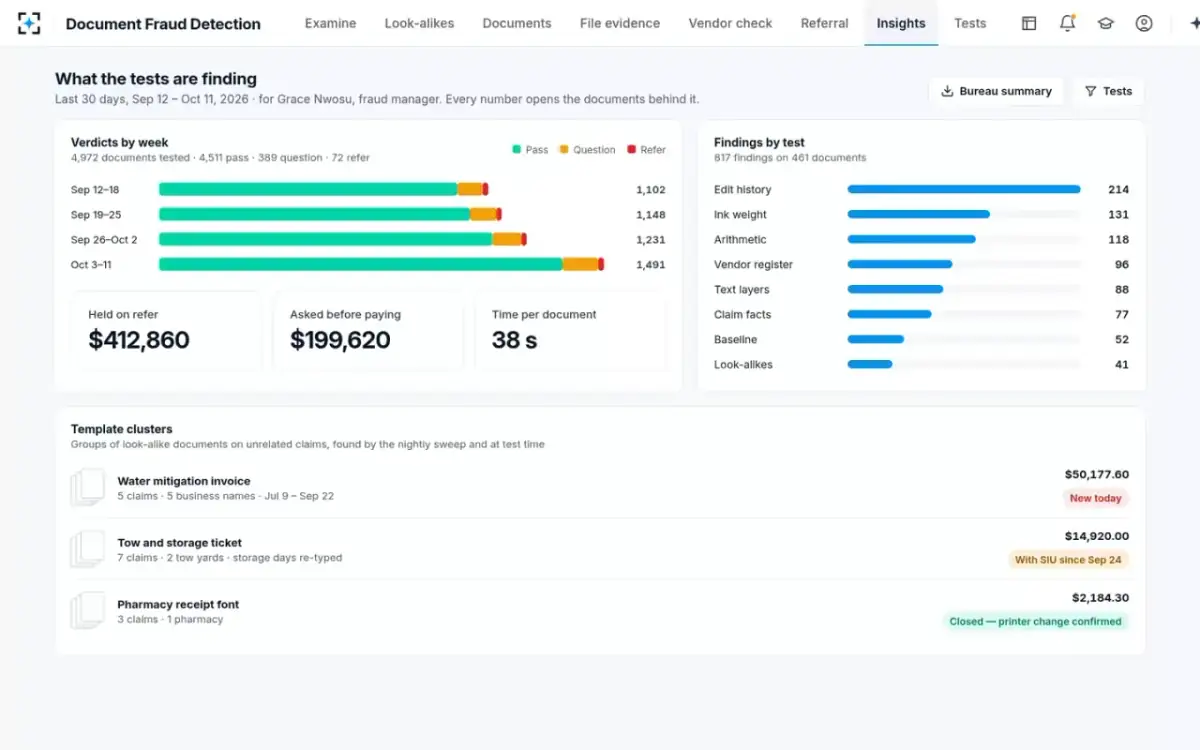
Task: Open the Pharmacy receipt font cluster
Action: [600, 611]
